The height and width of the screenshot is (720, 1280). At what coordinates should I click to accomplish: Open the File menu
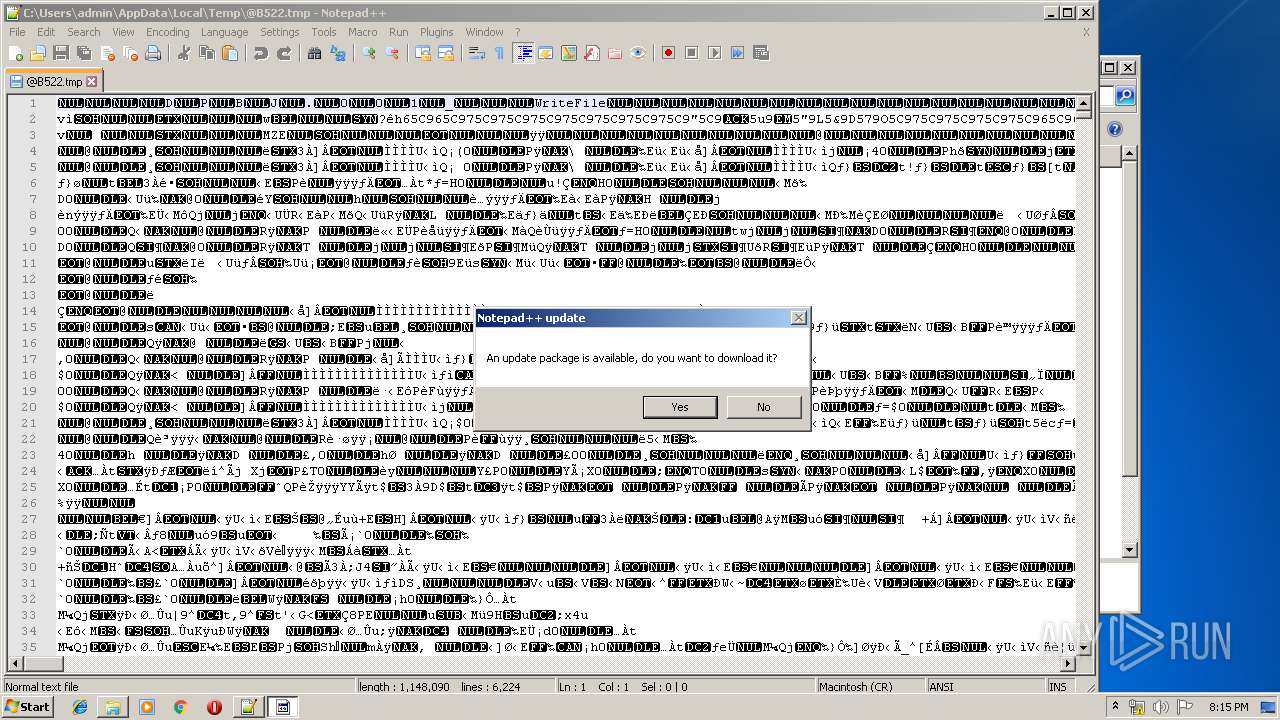(17, 32)
